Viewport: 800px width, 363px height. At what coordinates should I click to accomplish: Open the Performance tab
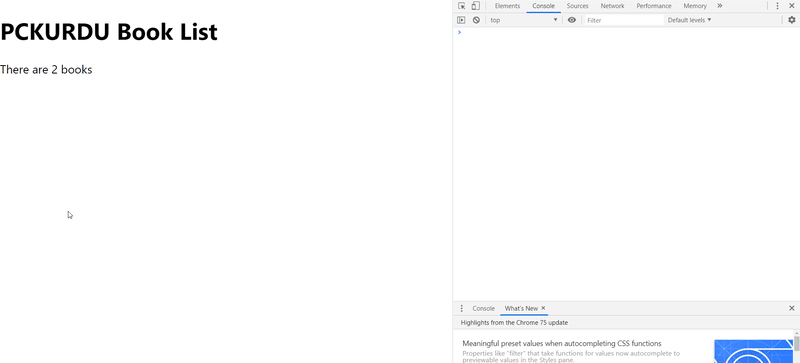point(654,6)
